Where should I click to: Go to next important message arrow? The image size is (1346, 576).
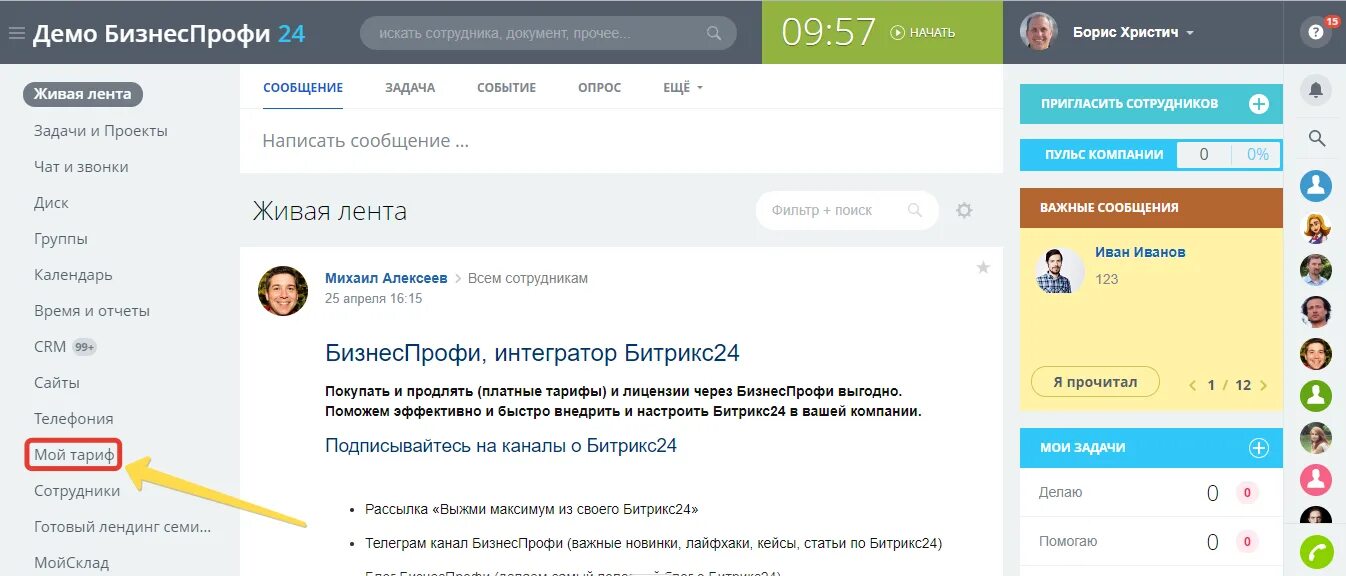coord(1264,386)
